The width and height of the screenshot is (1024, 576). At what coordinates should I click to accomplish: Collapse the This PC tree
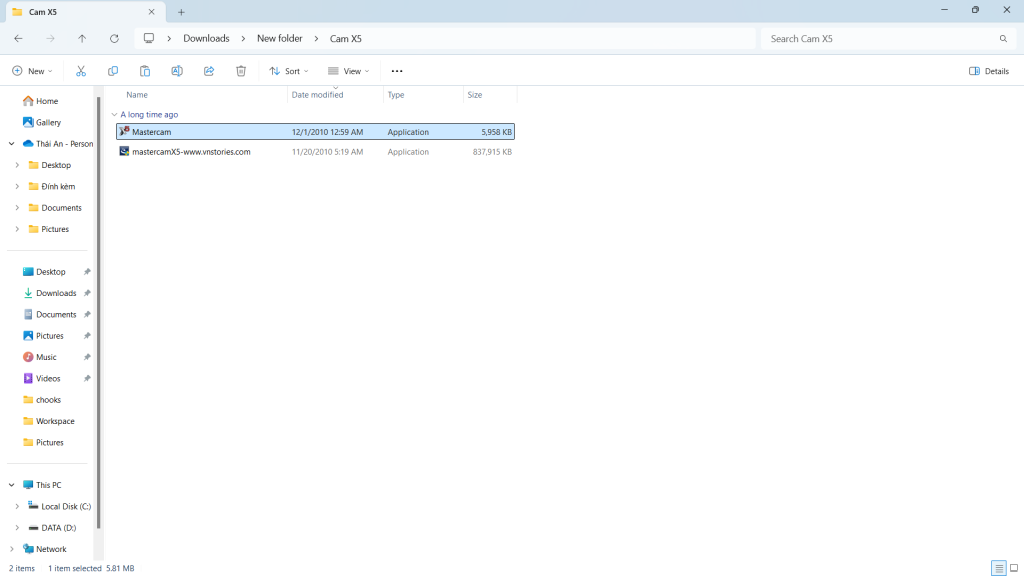tap(12, 485)
